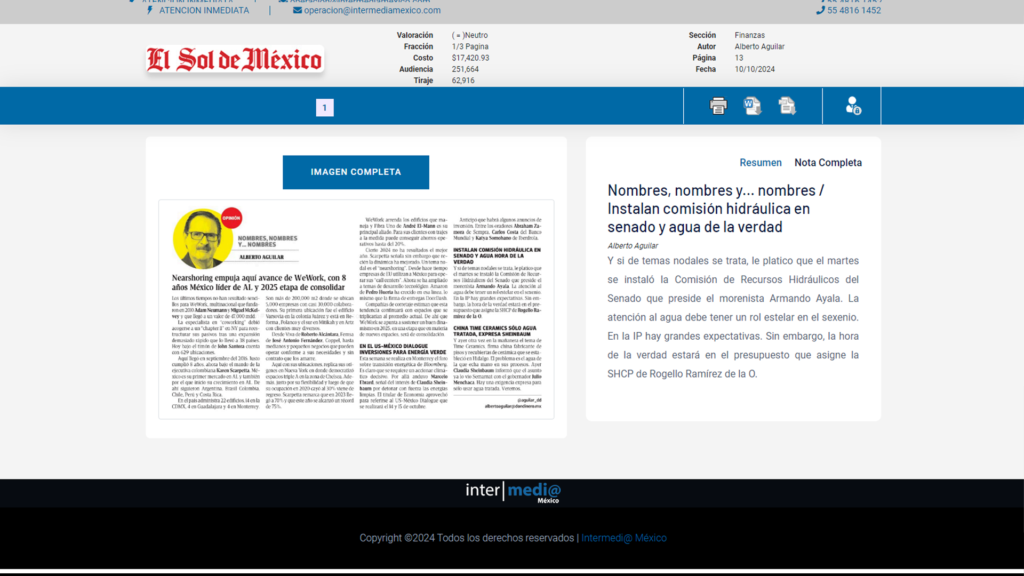The width and height of the screenshot is (1024, 576).
Task: Click the Audiencia value 251,664
Action: click(x=465, y=69)
